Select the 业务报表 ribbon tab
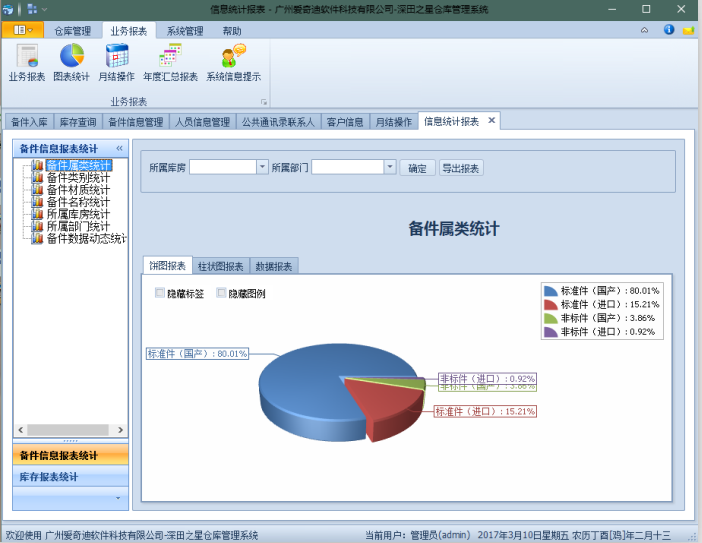Viewport: 702px width, 543px height. point(129,31)
